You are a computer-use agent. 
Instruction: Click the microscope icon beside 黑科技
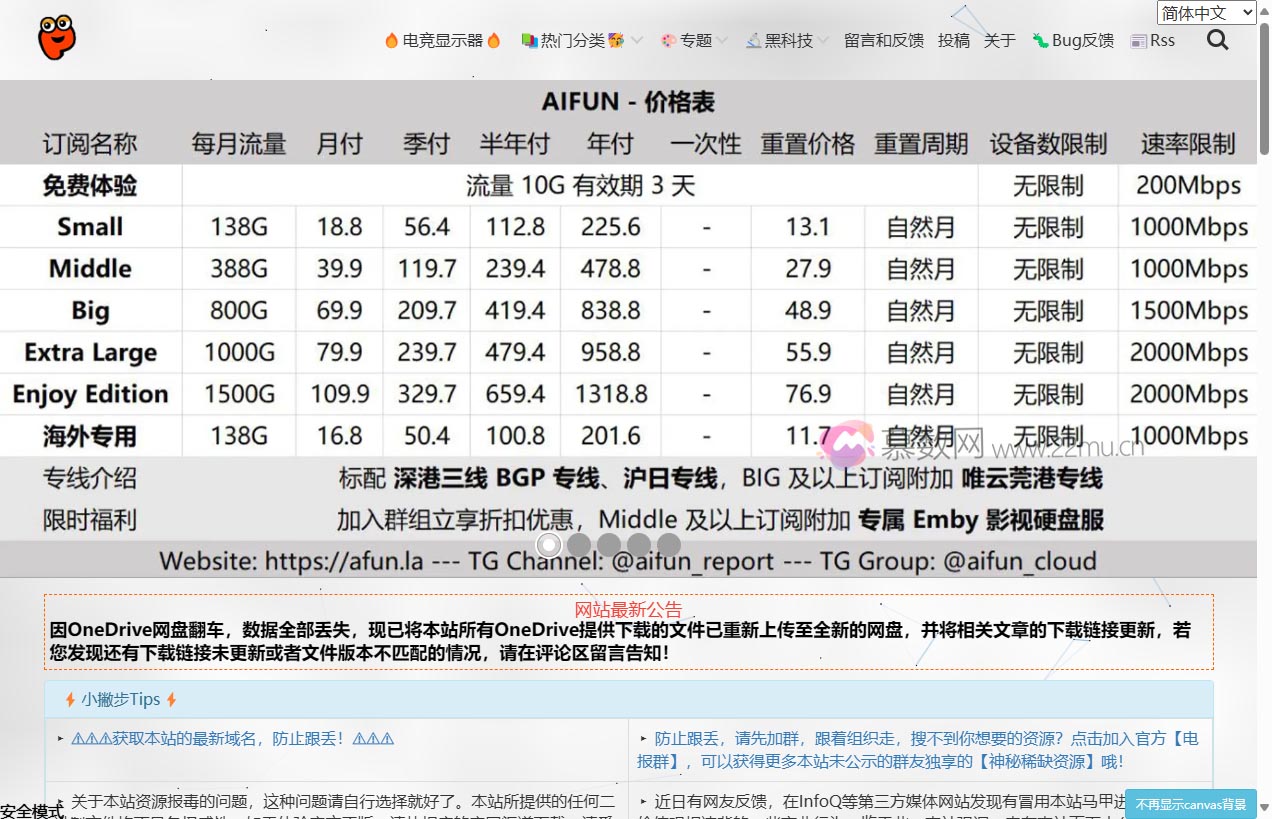tap(754, 40)
